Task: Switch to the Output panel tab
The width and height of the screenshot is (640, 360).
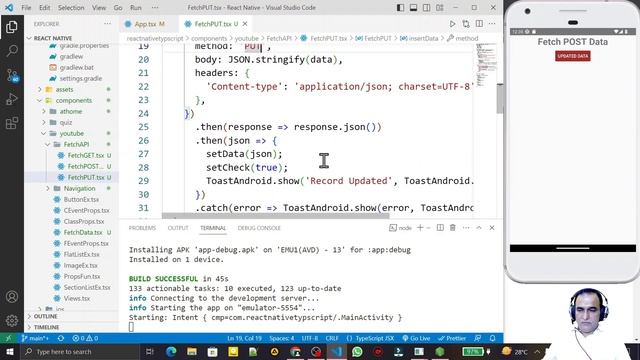Action: pyautogui.click(x=178, y=228)
